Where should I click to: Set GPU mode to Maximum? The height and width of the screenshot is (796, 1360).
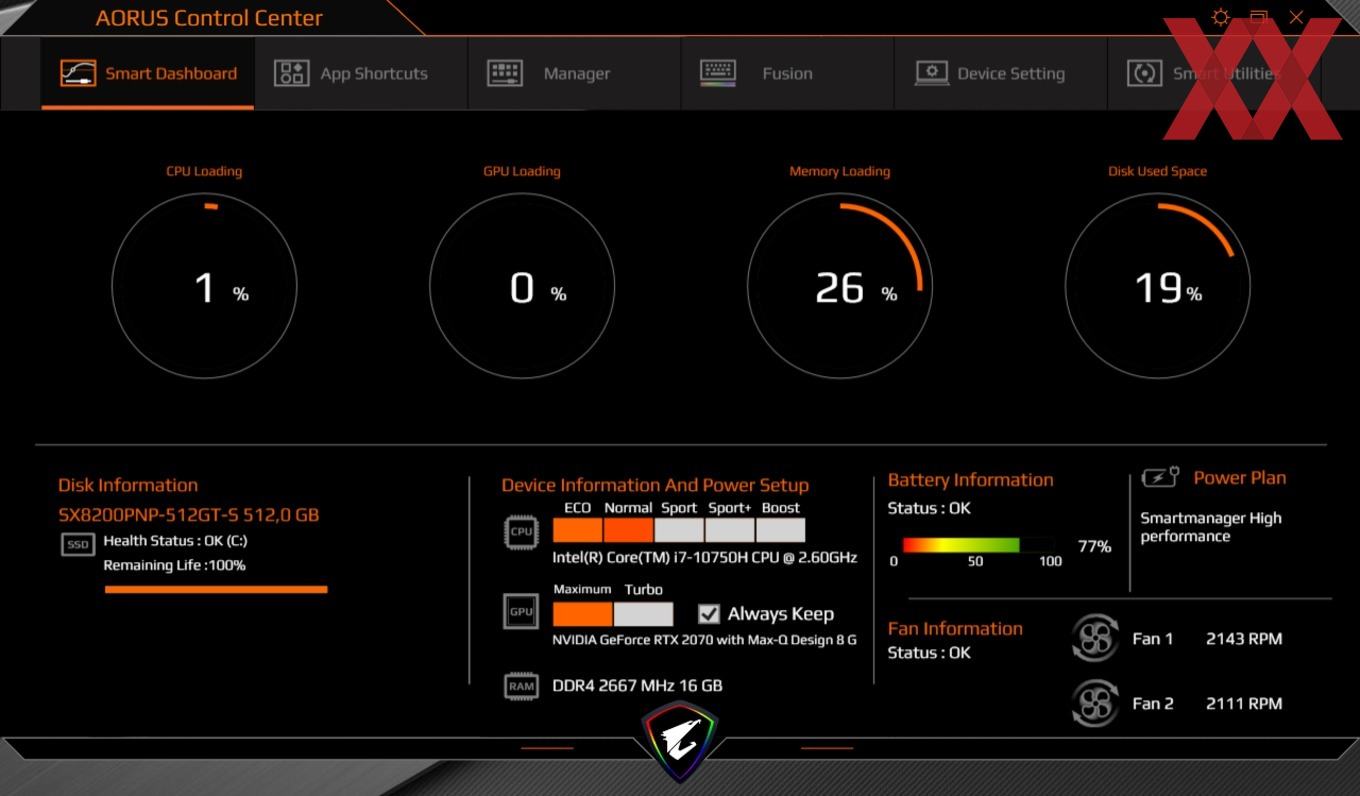click(x=582, y=613)
